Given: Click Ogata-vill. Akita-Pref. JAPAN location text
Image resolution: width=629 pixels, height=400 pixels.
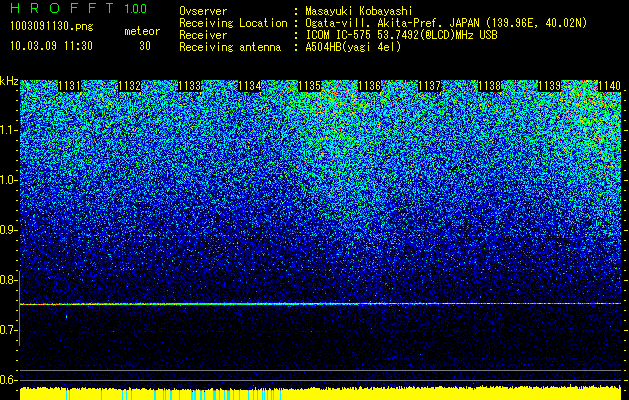Looking at the screenshot, I should point(446,23).
